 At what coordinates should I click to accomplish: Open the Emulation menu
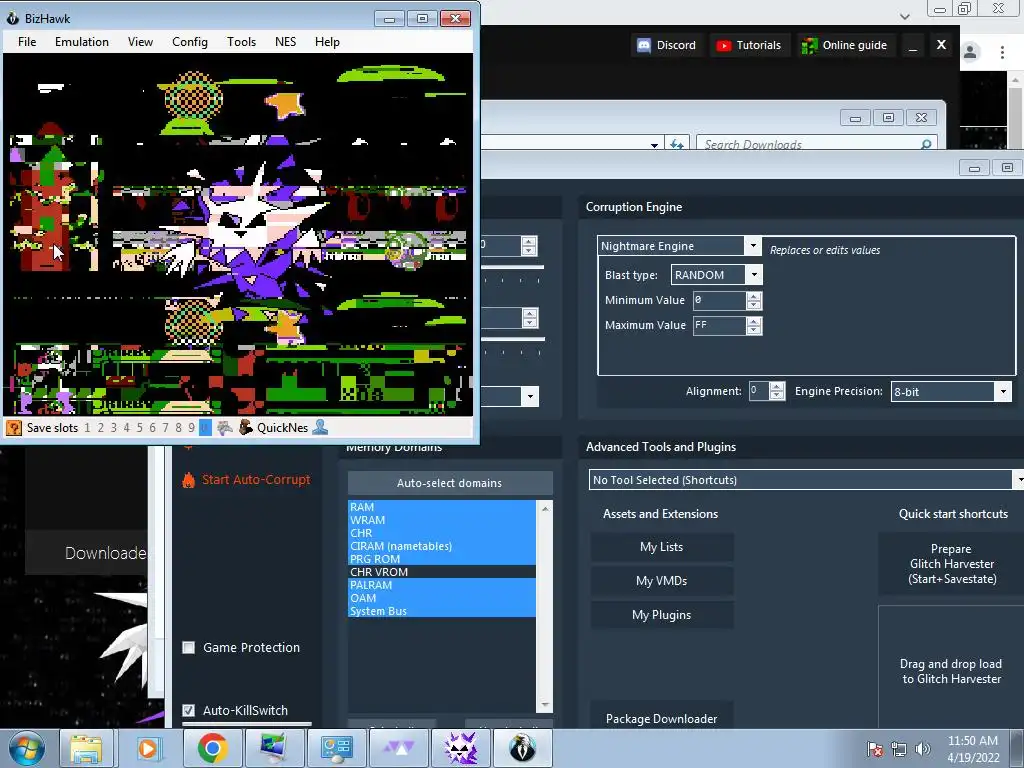(82, 42)
